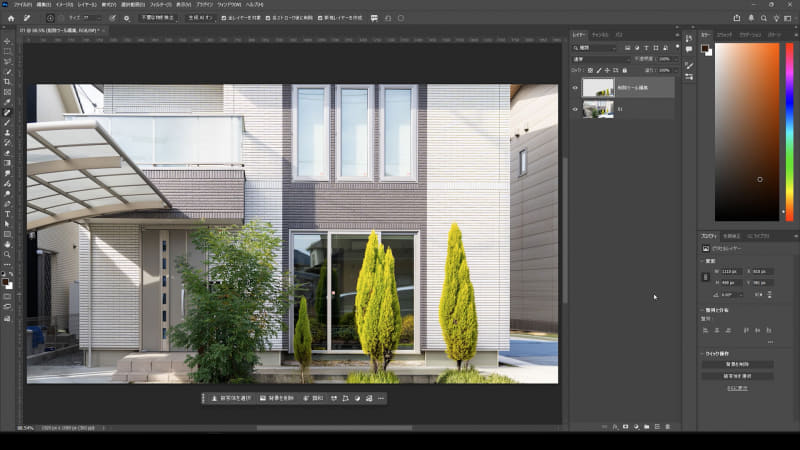The height and width of the screenshot is (450, 800).
Task: Click the Create new group folder icon
Action: pos(646,427)
